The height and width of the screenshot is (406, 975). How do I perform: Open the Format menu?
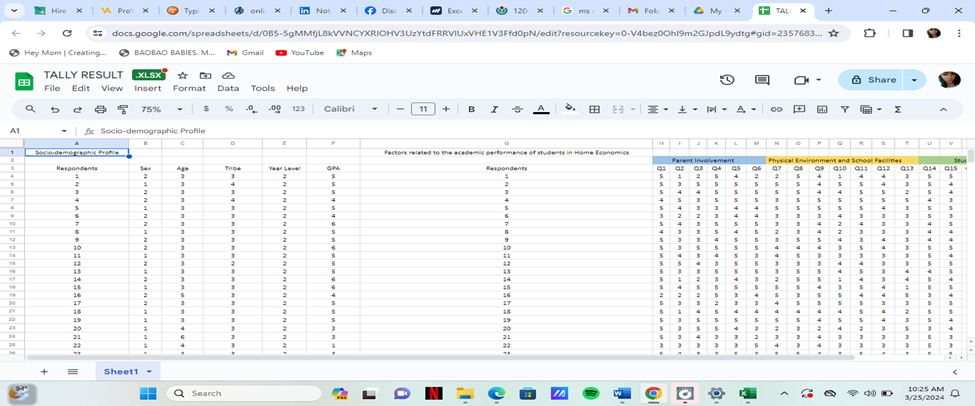click(189, 88)
